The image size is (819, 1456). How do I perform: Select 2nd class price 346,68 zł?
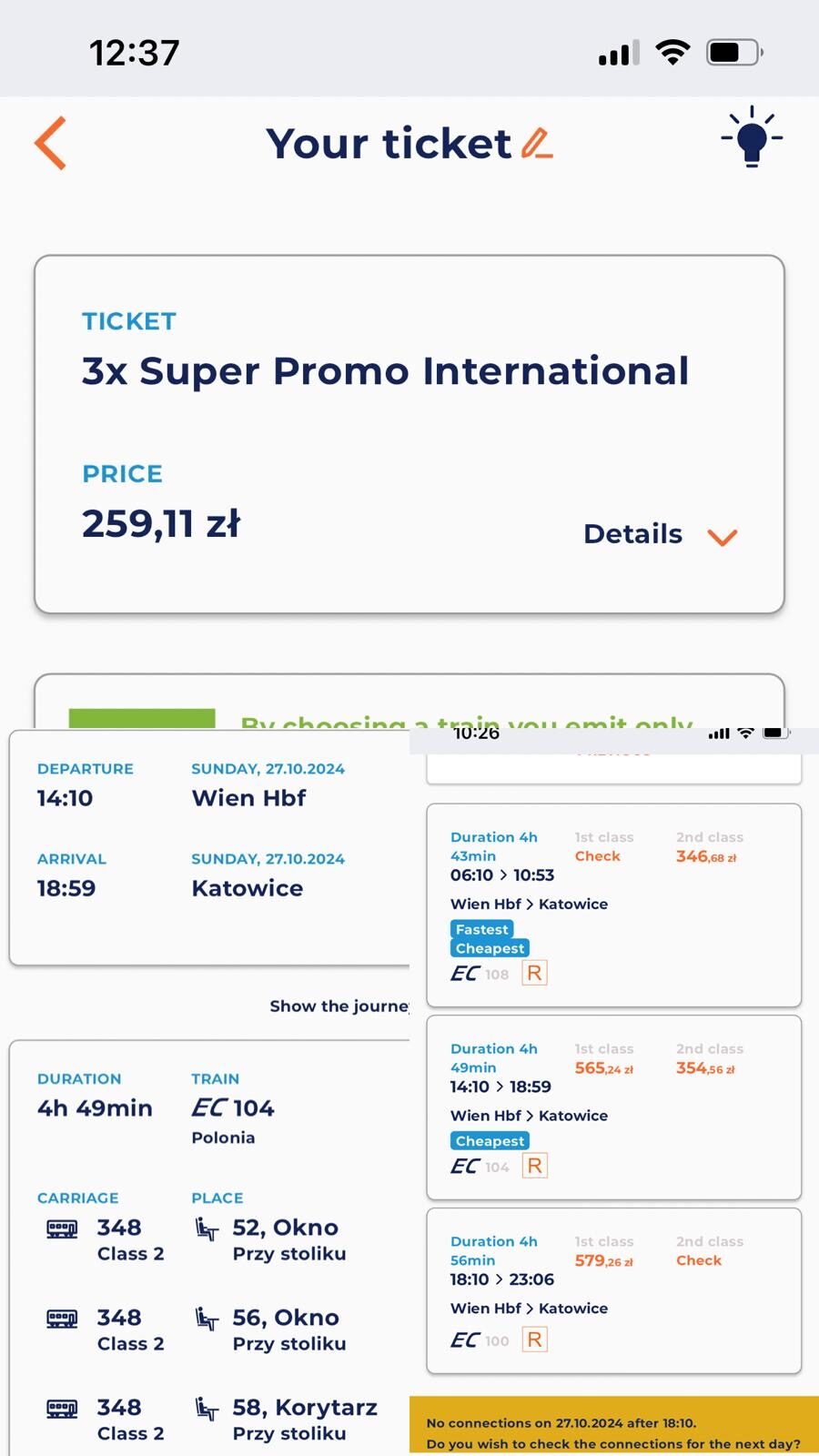[706, 856]
